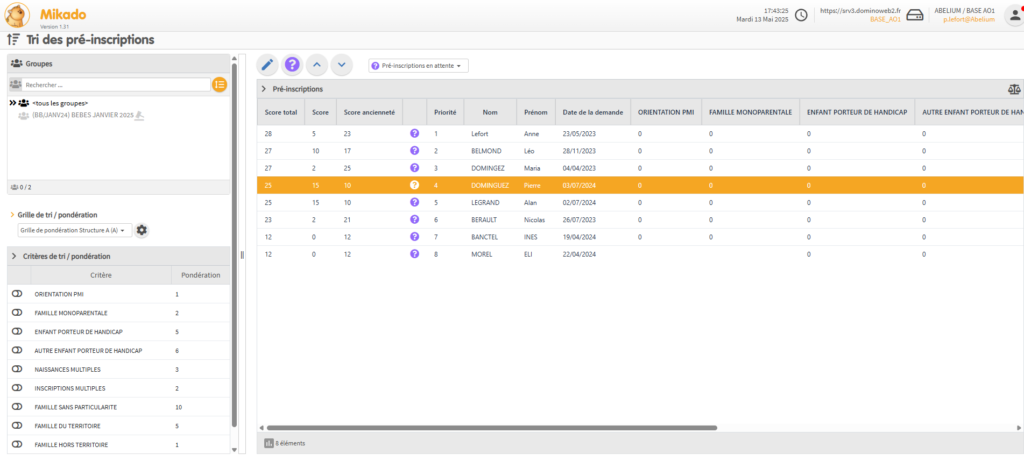Move selection up with the up-chevron button
1024x461 pixels.
[317, 65]
